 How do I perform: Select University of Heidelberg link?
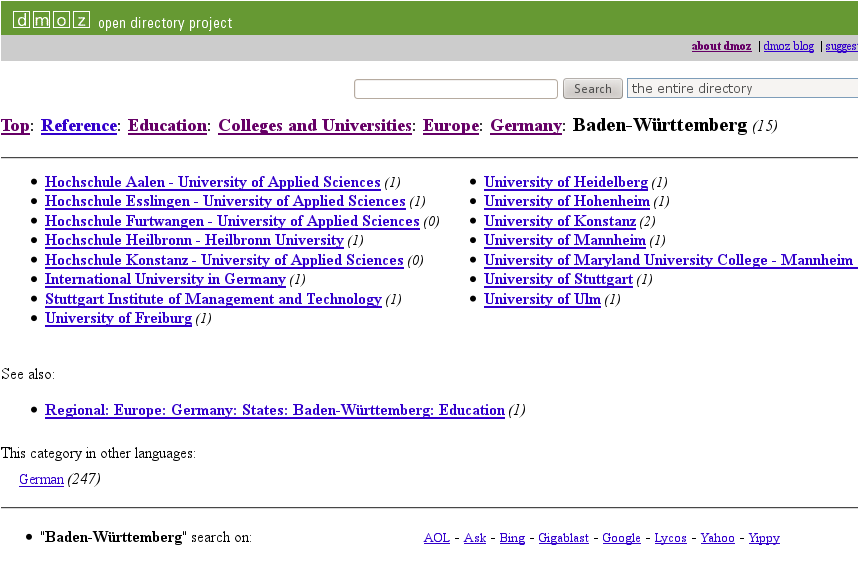(565, 182)
